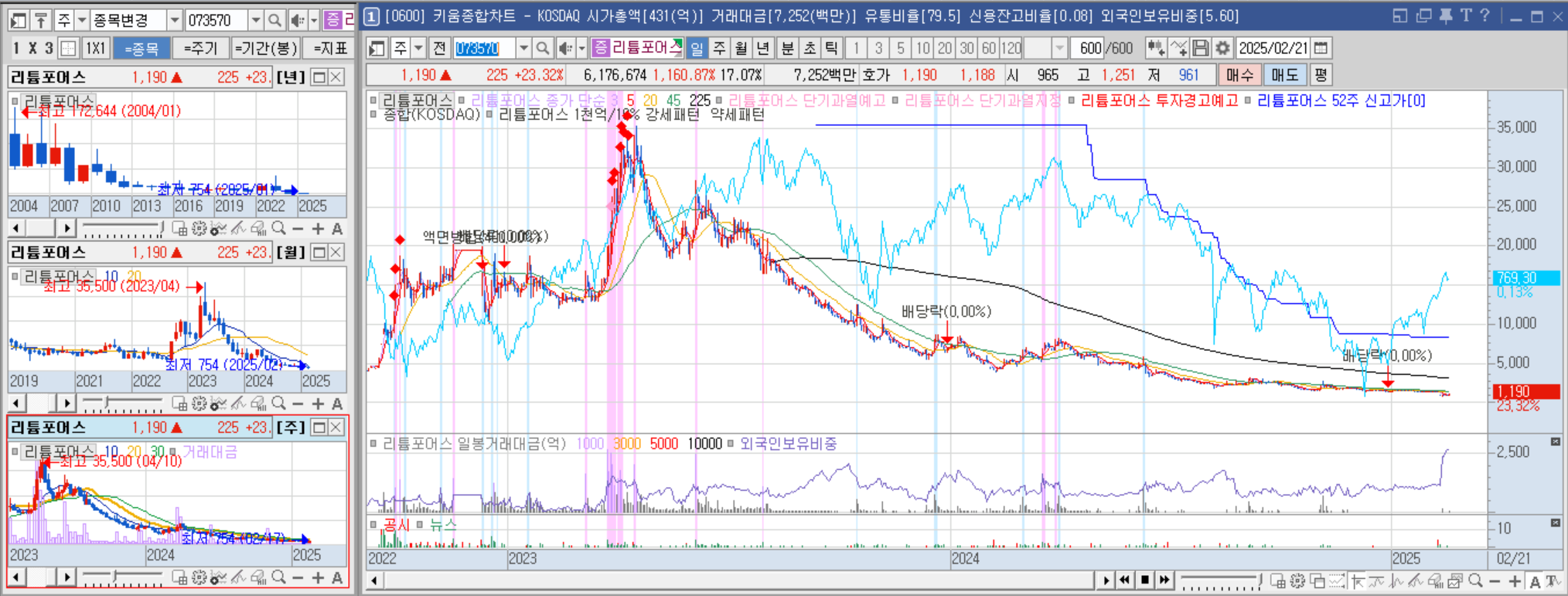Open the 주 dropdown arrow in left panel toolbar
The image size is (1568, 596).
(82, 20)
